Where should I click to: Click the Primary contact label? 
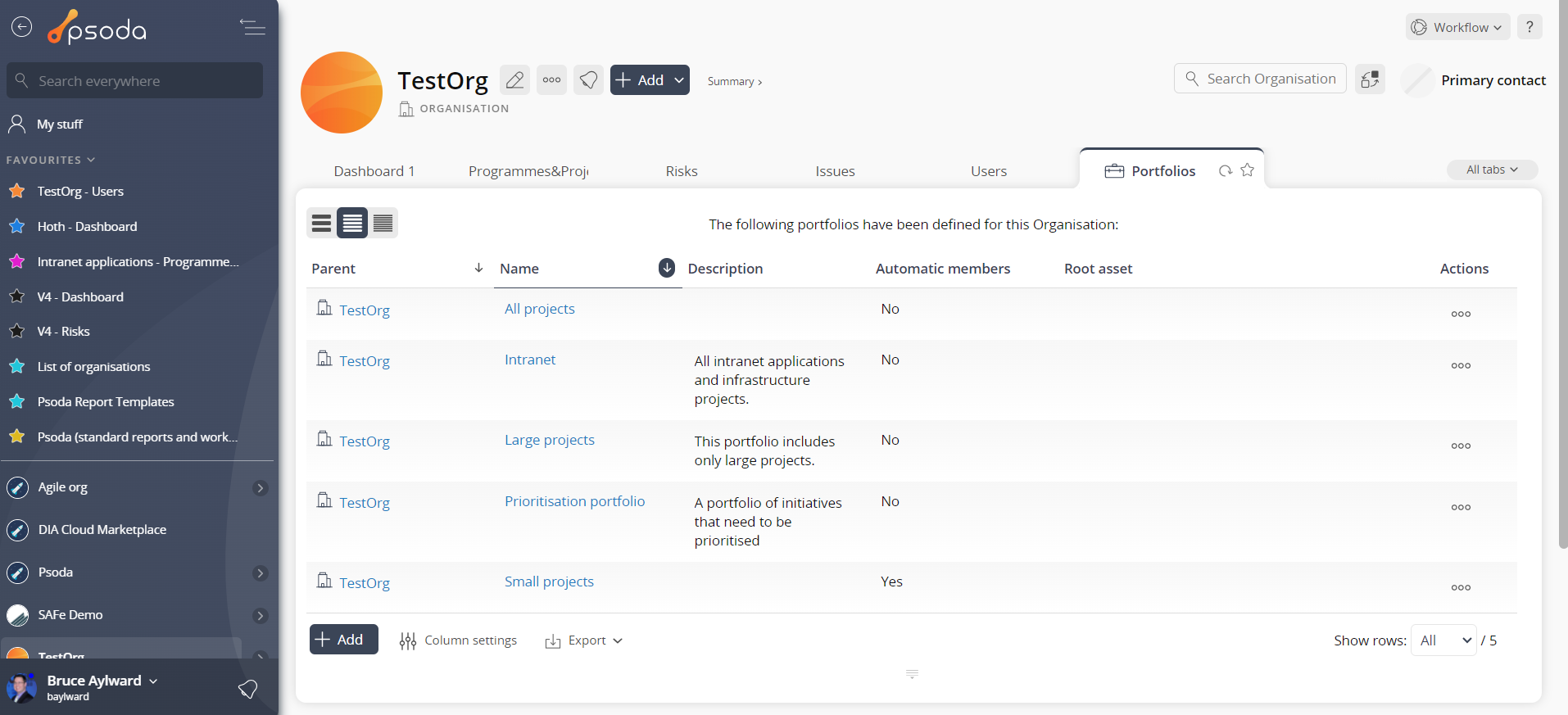[1493, 80]
